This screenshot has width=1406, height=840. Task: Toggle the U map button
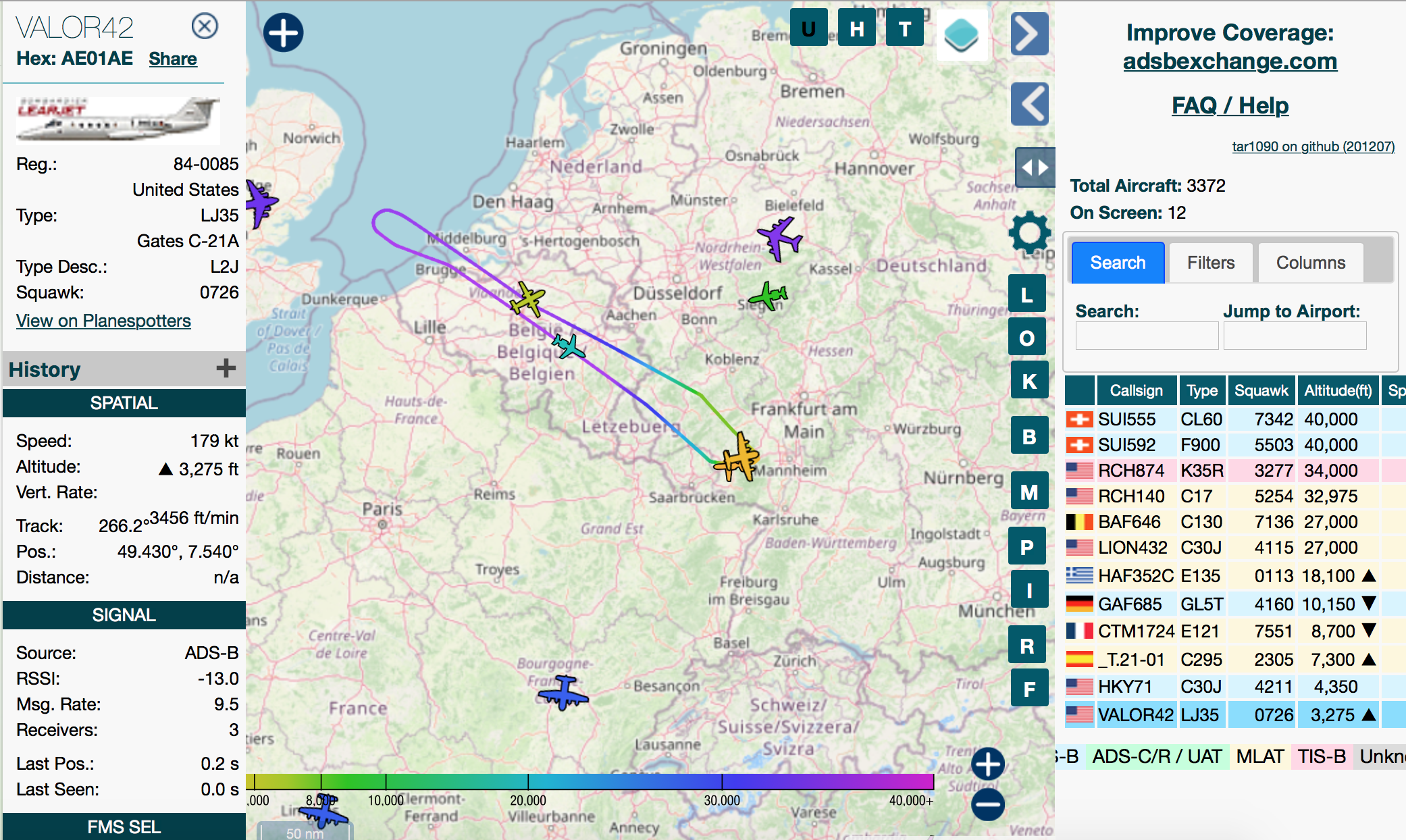tap(808, 28)
